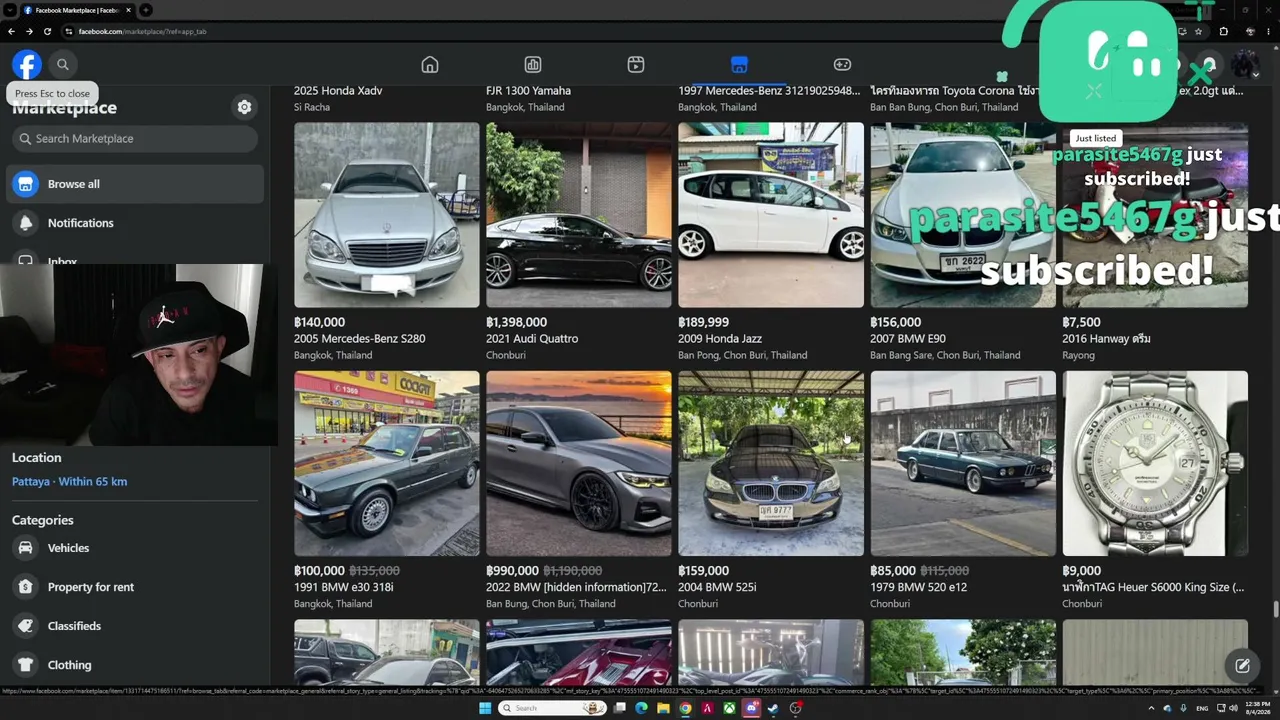This screenshot has height=720, width=1280.
Task: Go back with the browser back arrow
Action: pyautogui.click(x=11, y=31)
